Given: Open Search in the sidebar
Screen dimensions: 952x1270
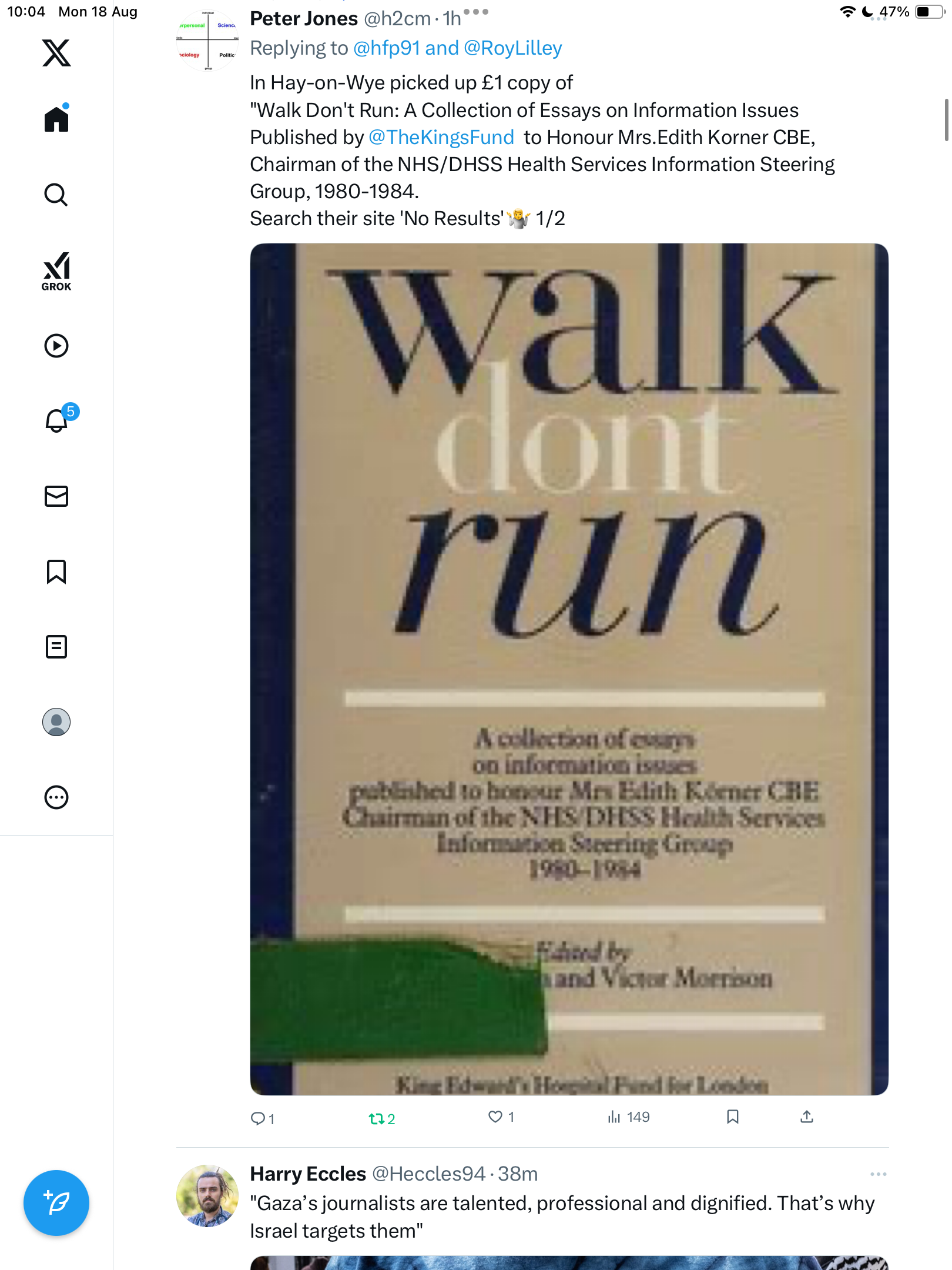Looking at the screenshot, I should click(x=56, y=195).
